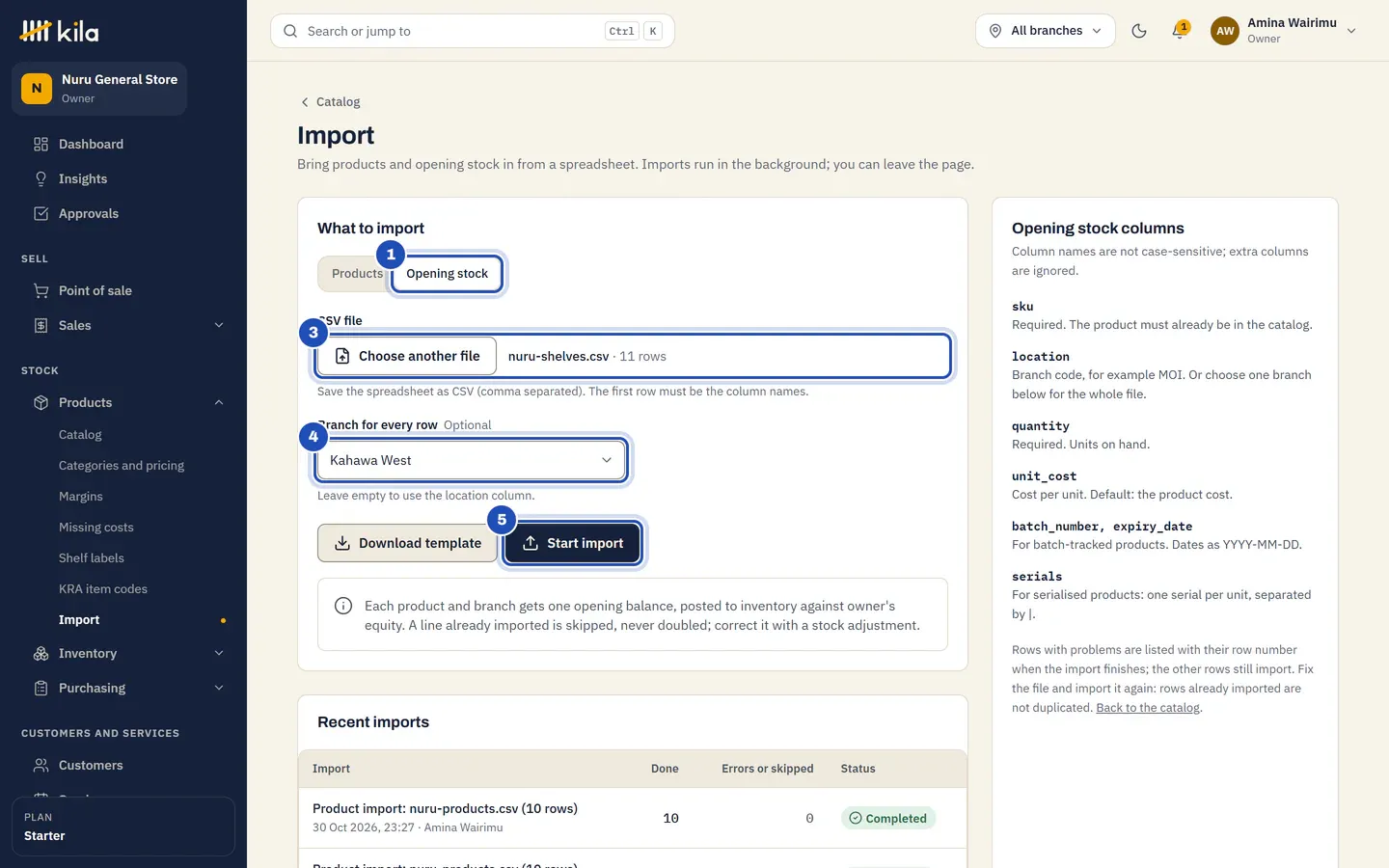
Task: Click the Product import nuru-products.csv row title
Action: [445, 809]
